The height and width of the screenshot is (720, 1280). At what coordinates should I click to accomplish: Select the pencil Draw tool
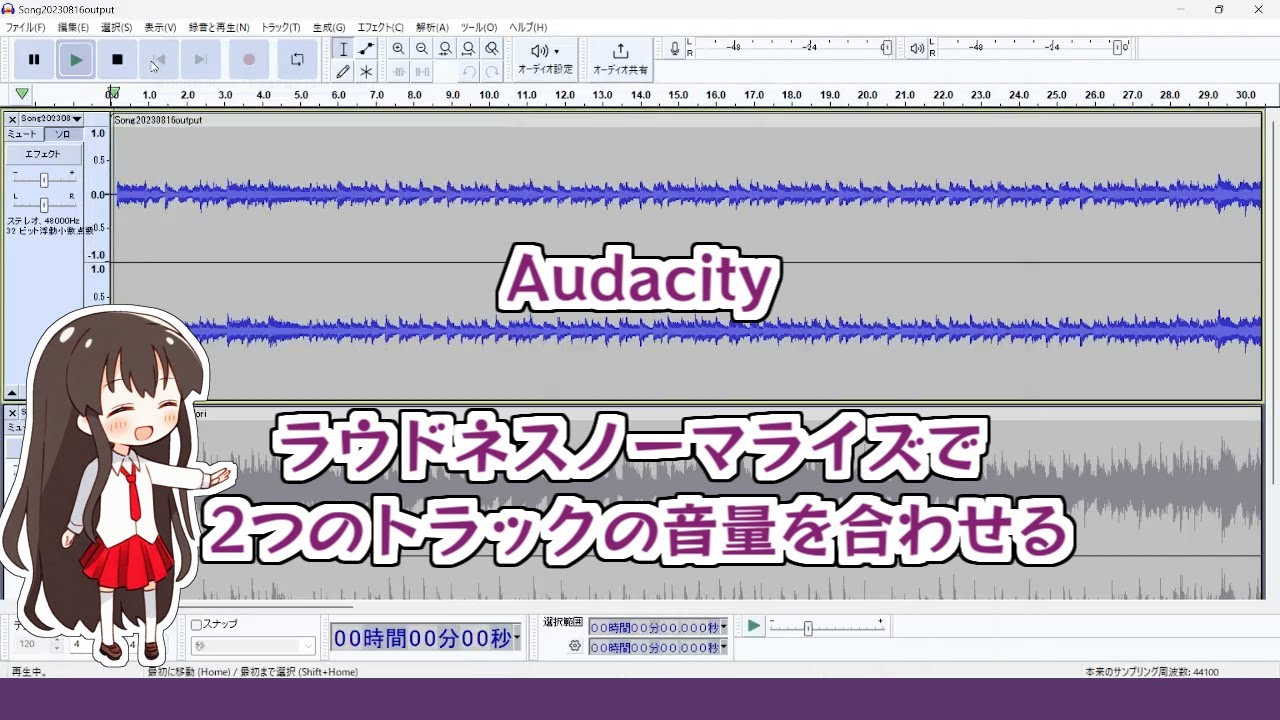click(x=343, y=71)
